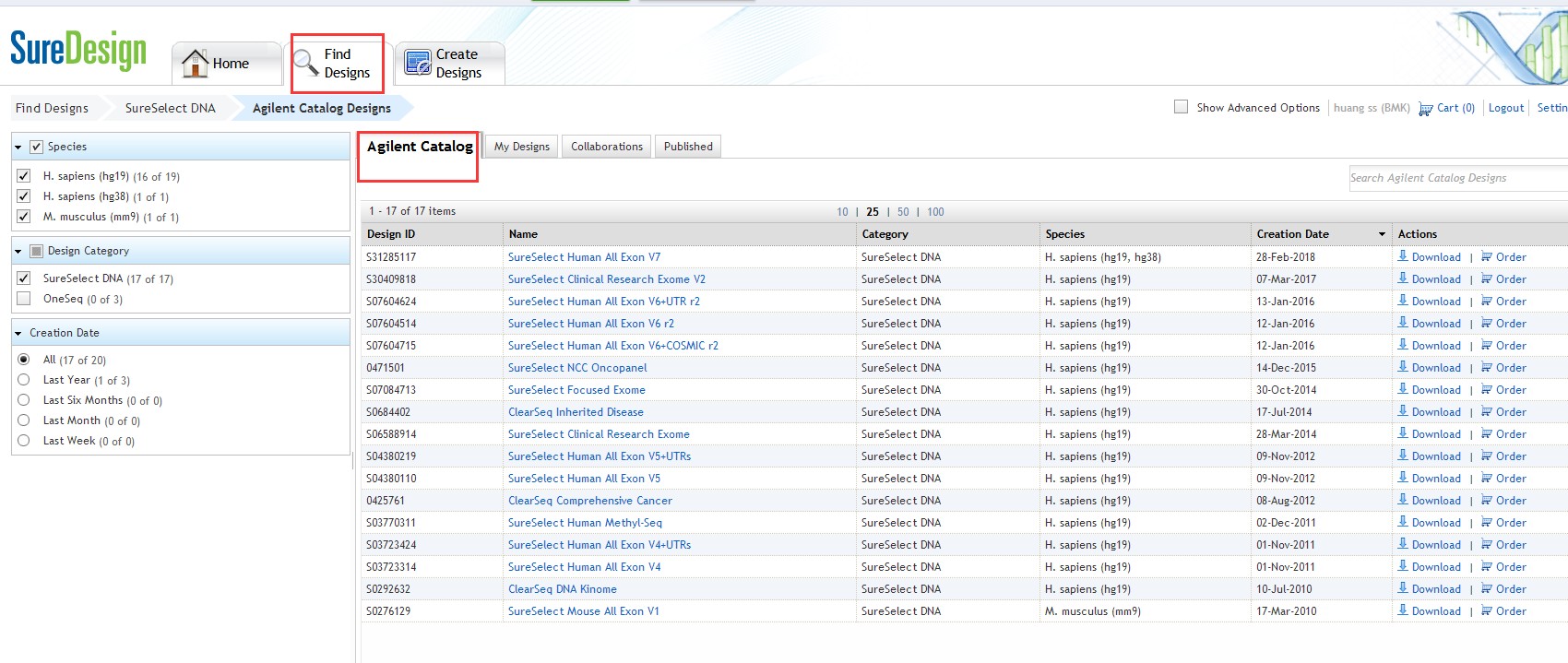
Task: Click the Logout link
Action: coord(1506,108)
